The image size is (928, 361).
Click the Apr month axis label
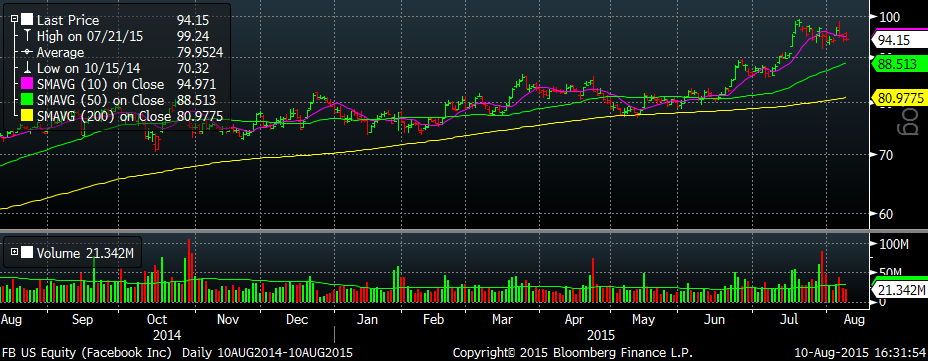(575, 320)
